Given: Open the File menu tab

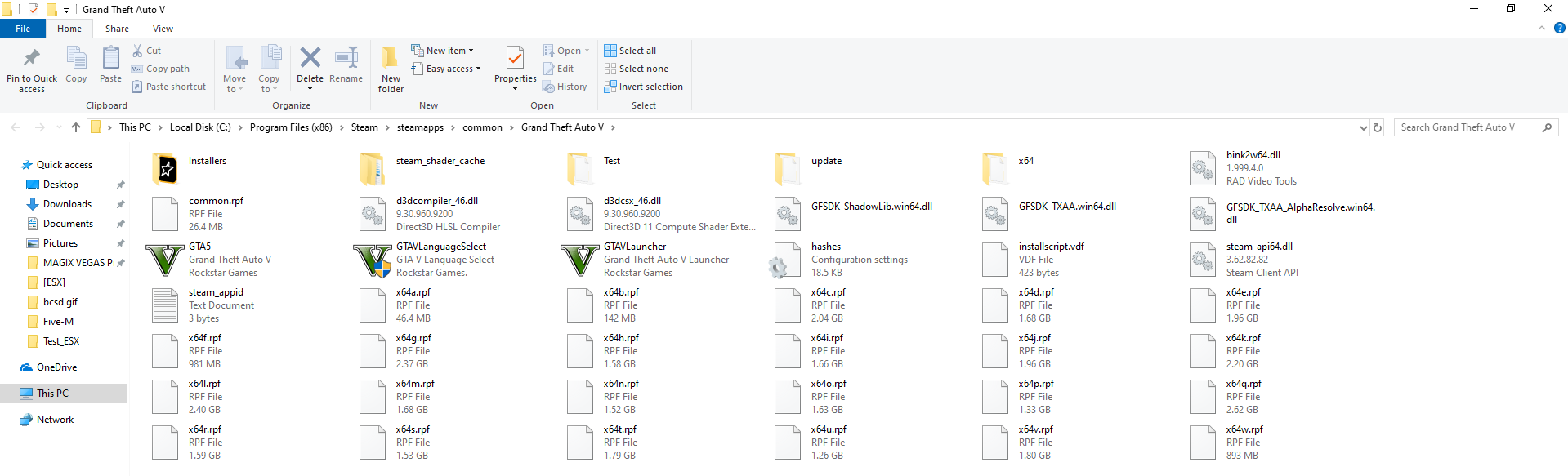Looking at the screenshot, I should pos(23,29).
